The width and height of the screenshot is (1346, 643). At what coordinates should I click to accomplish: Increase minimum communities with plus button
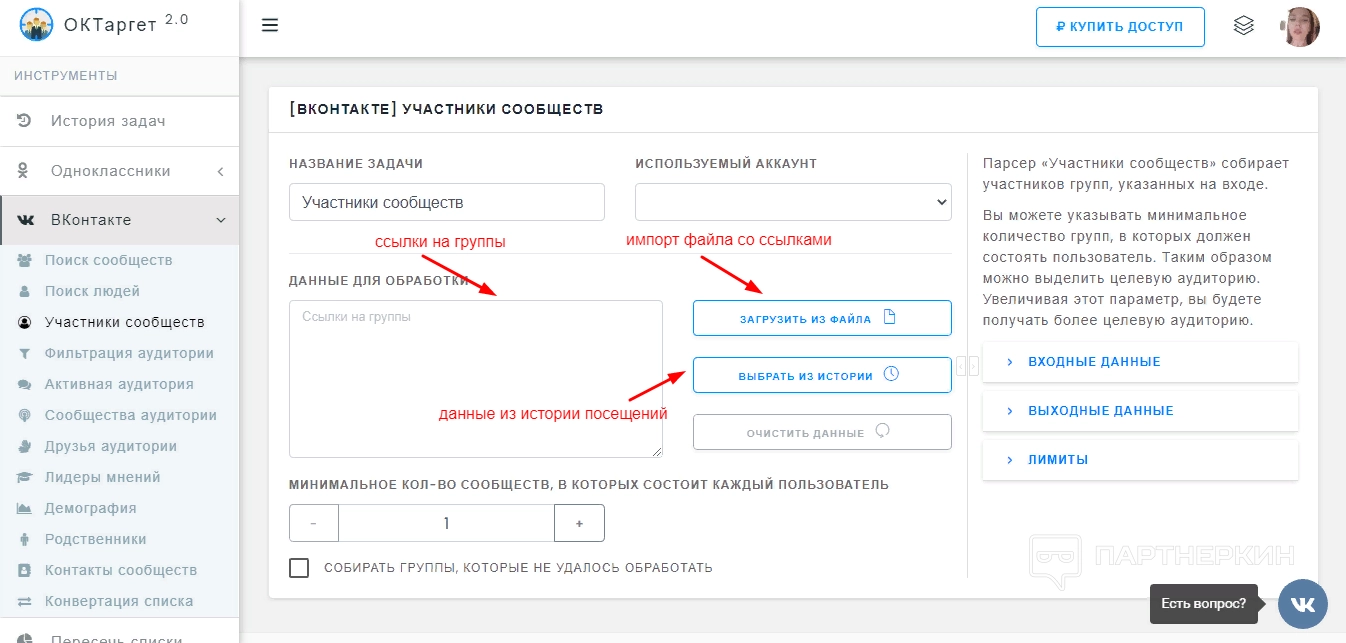point(579,523)
